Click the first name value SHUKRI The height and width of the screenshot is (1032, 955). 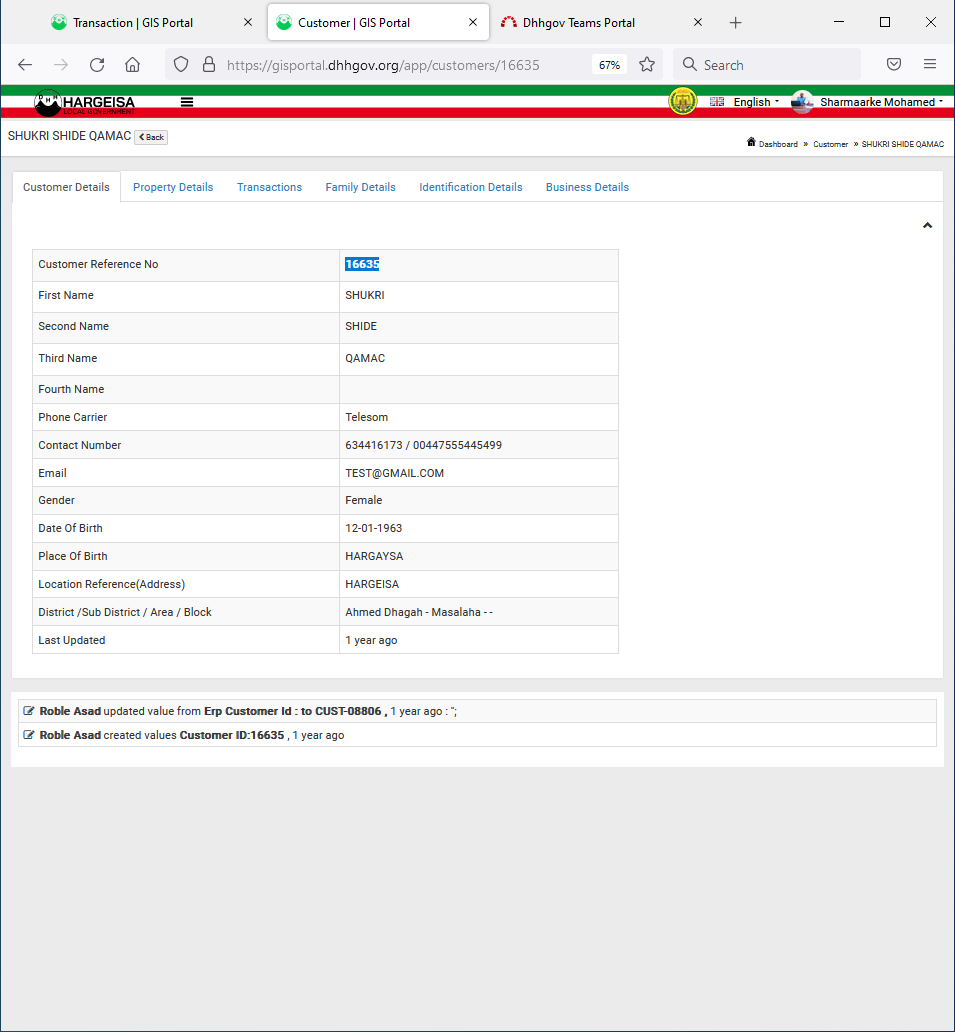click(365, 296)
